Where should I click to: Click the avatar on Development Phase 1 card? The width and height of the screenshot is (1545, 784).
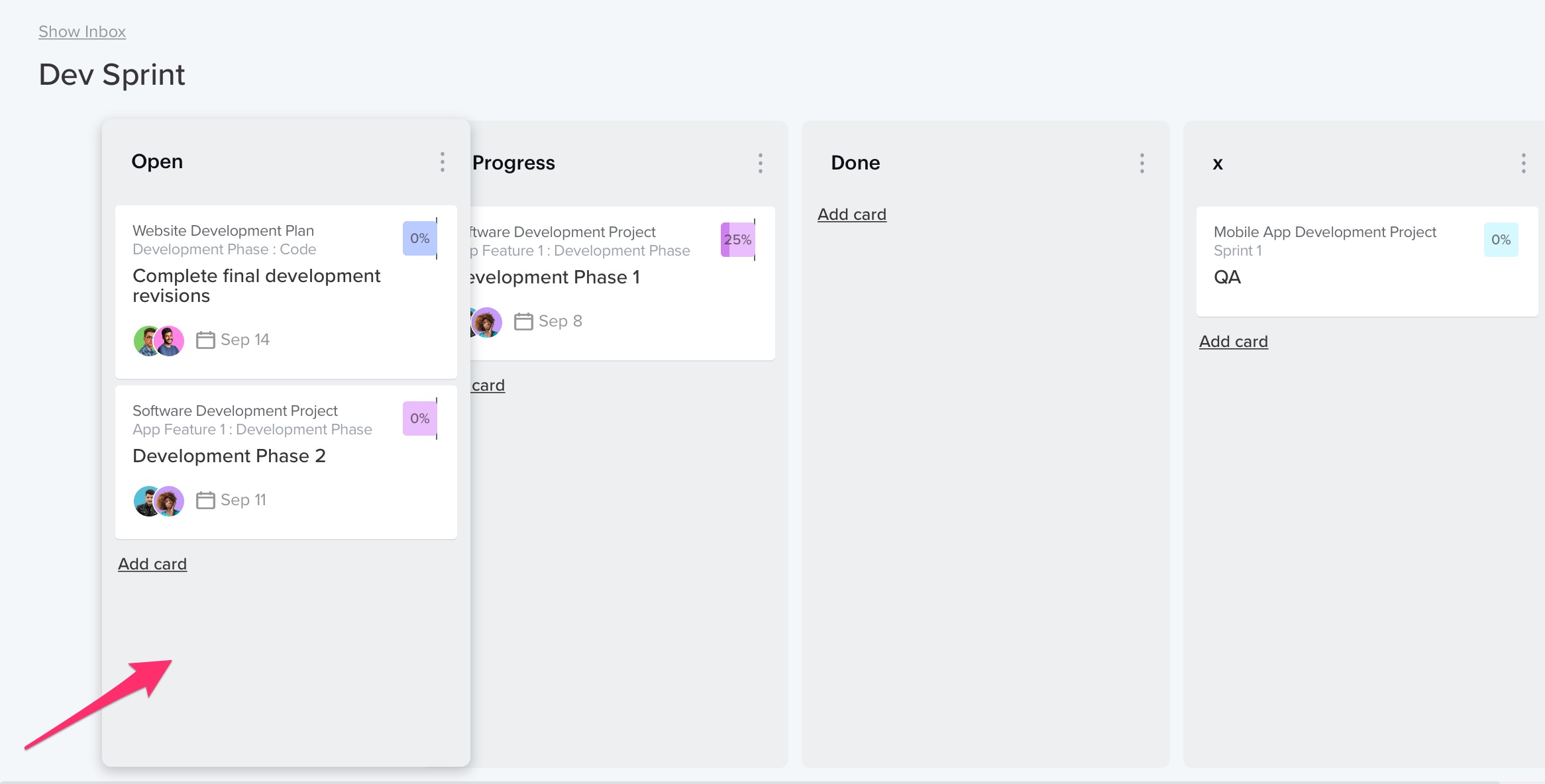click(x=486, y=322)
